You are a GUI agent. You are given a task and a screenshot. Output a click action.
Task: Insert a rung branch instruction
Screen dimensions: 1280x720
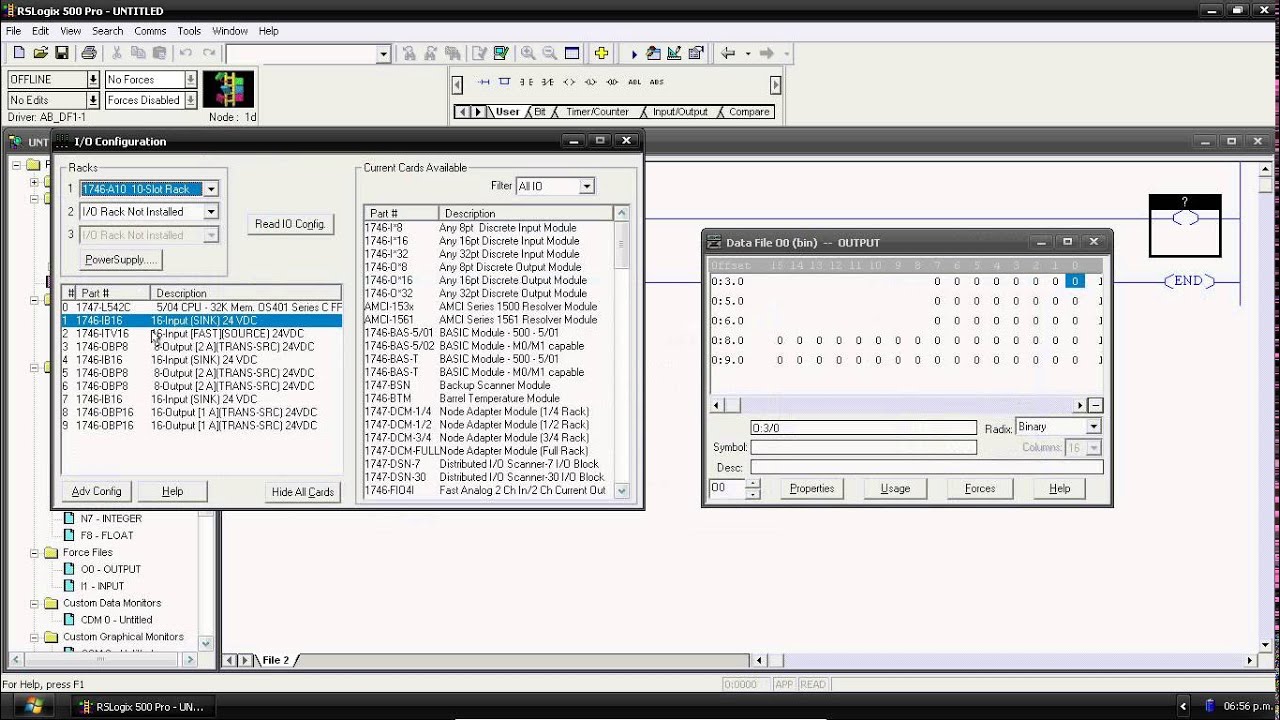coord(505,82)
